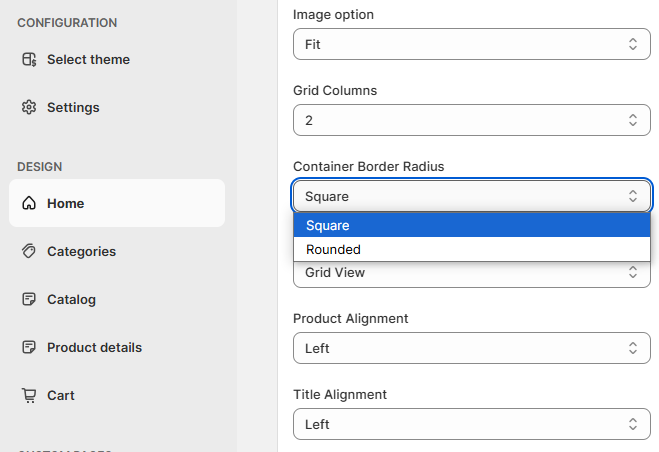Viewport: 659px width, 452px height.
Task: Open Cart design page
Action: point(117,395)
